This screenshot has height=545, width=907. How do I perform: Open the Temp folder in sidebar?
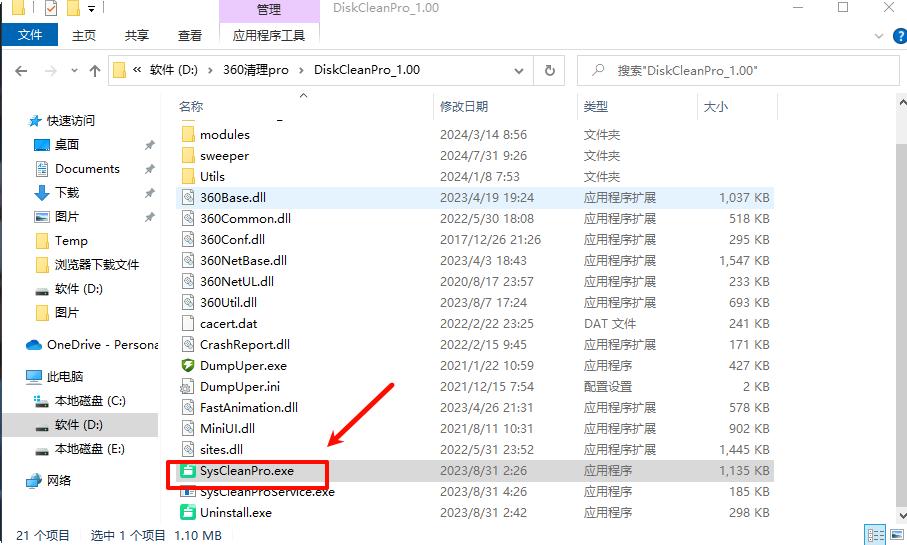tap(71, 241)
